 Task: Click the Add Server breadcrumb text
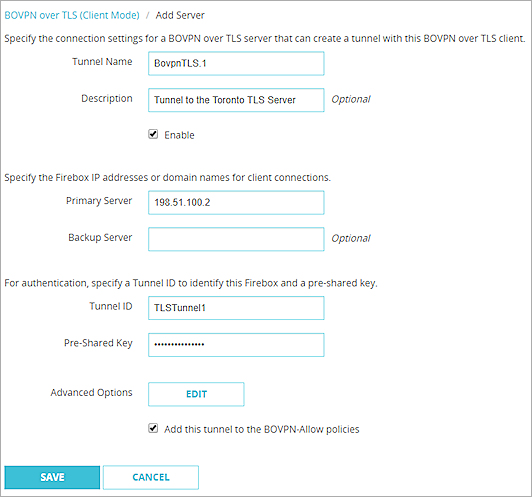[180, 15]
